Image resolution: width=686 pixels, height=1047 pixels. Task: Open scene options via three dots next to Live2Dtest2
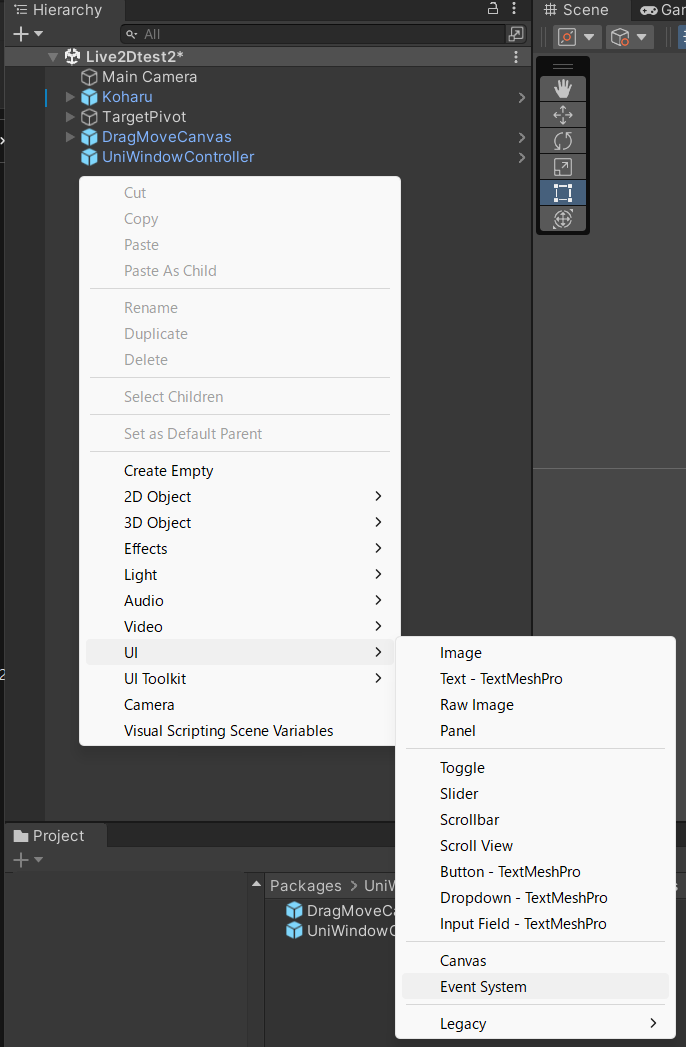point(515,56)
